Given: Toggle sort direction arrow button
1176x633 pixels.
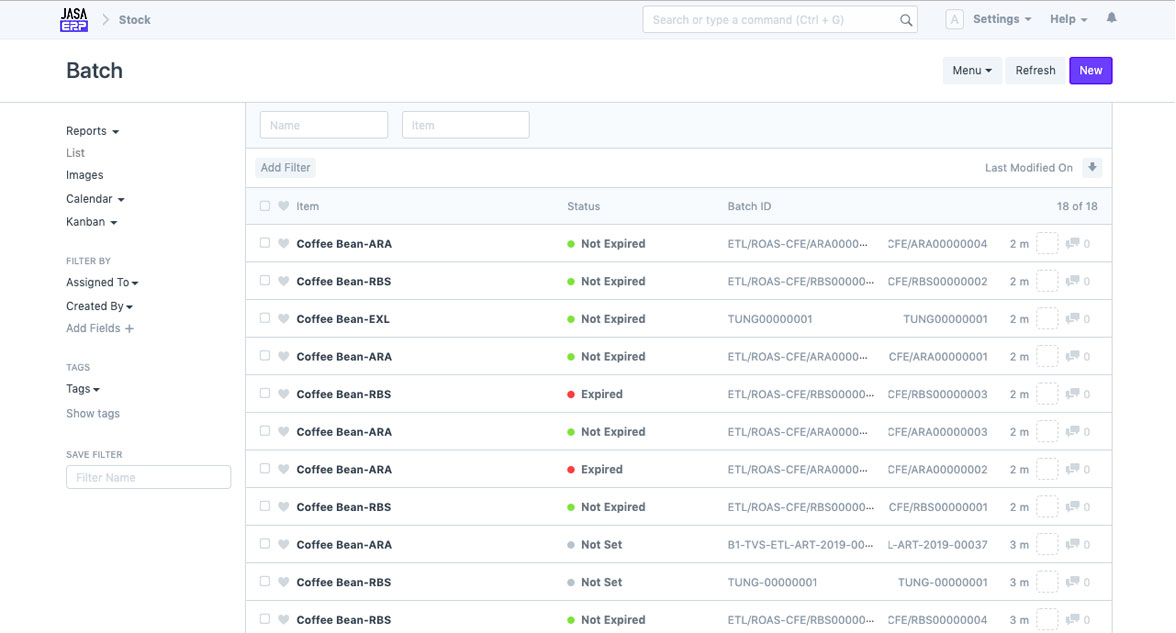Looking at the screenshot, I should tap(1092, 168).
